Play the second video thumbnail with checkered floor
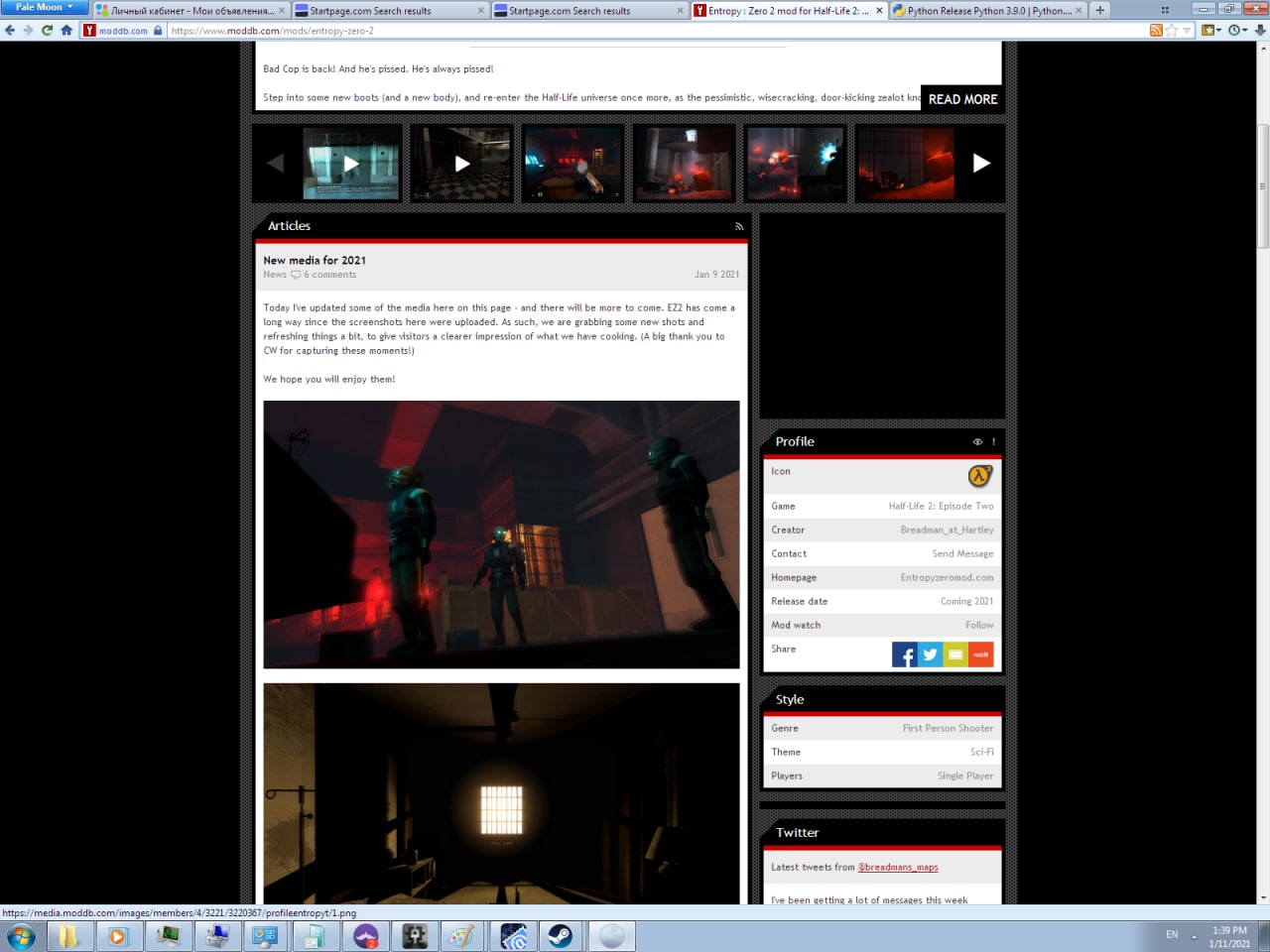Screen dimensions: 1270x952 click(461, 164)
